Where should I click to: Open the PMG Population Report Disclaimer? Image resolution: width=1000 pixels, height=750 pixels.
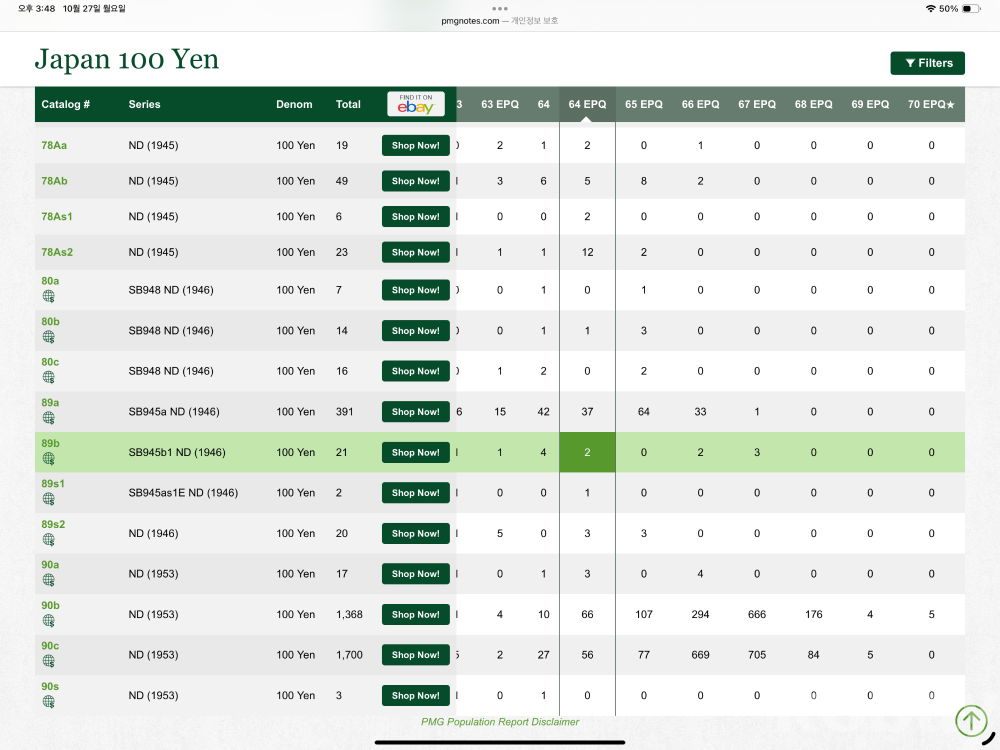(500, 722)
